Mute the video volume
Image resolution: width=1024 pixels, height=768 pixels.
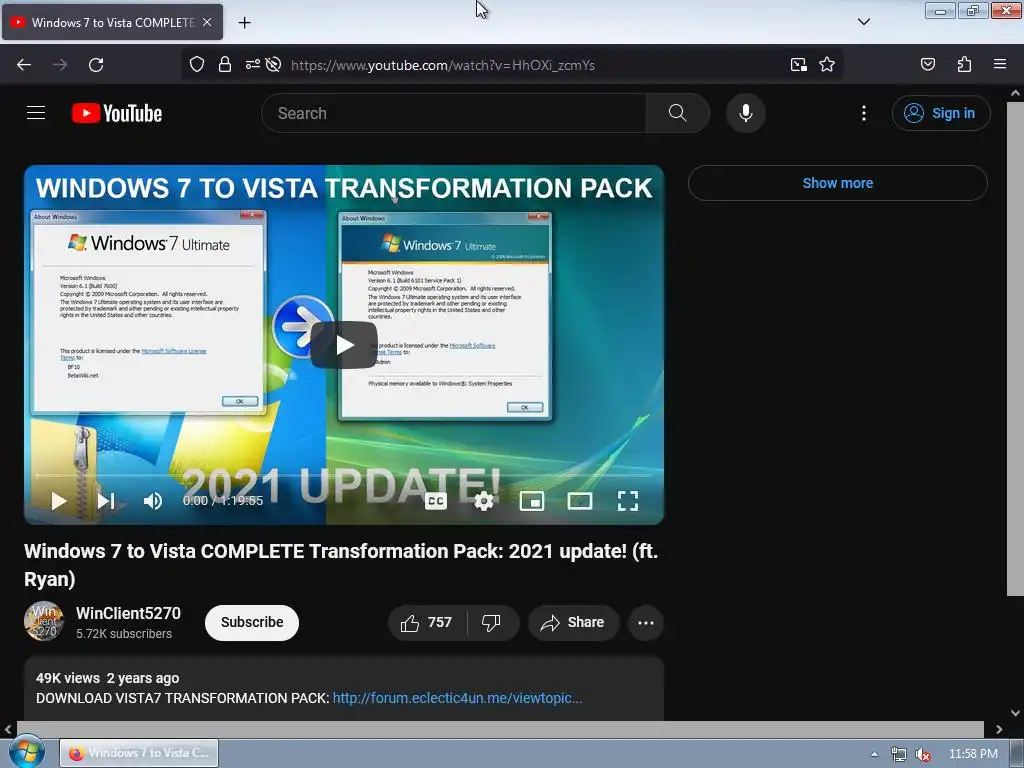pyautogui.click(x=153, y=501)
